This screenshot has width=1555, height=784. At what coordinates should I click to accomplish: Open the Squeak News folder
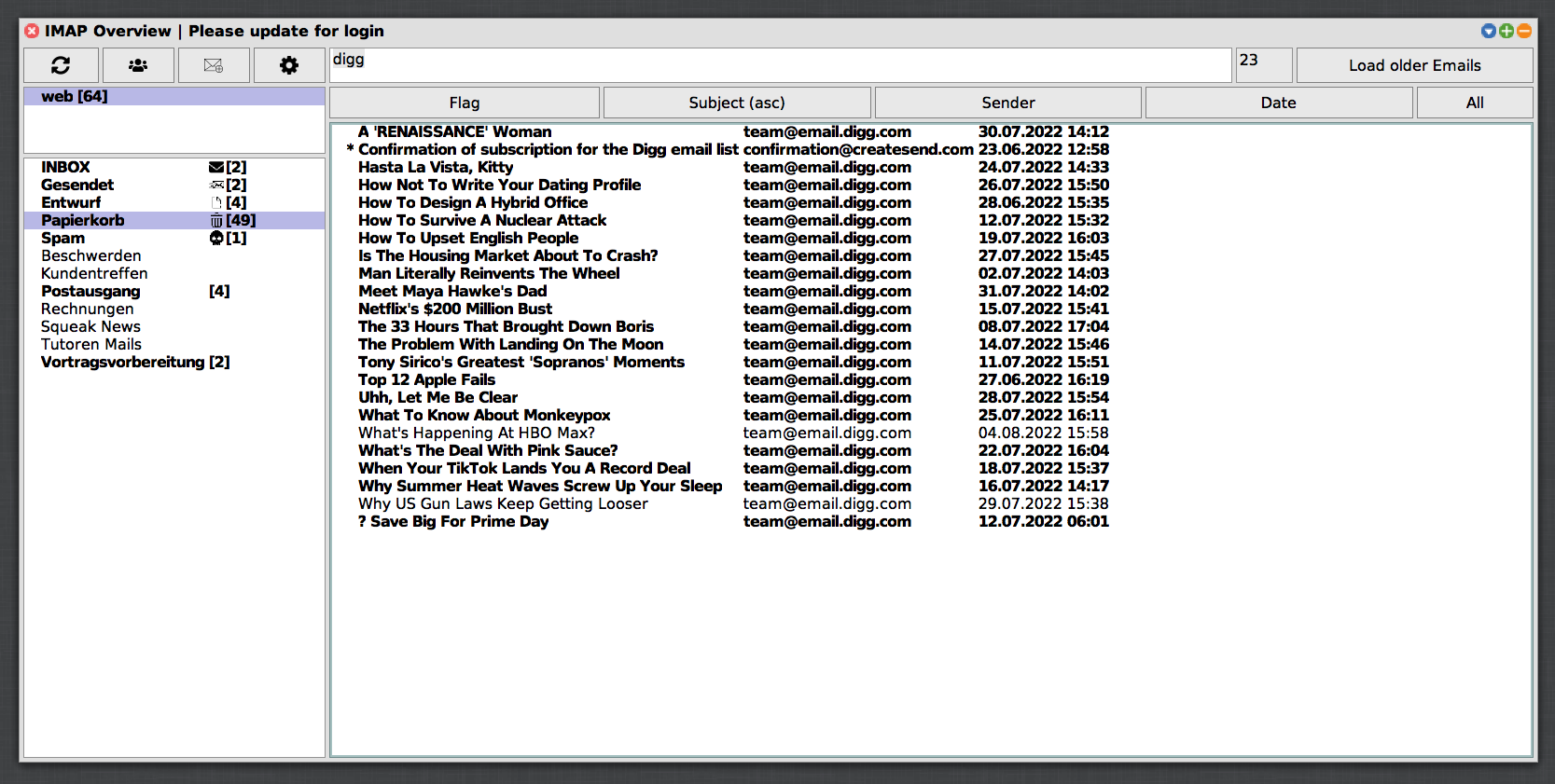(x=174, y=326)
